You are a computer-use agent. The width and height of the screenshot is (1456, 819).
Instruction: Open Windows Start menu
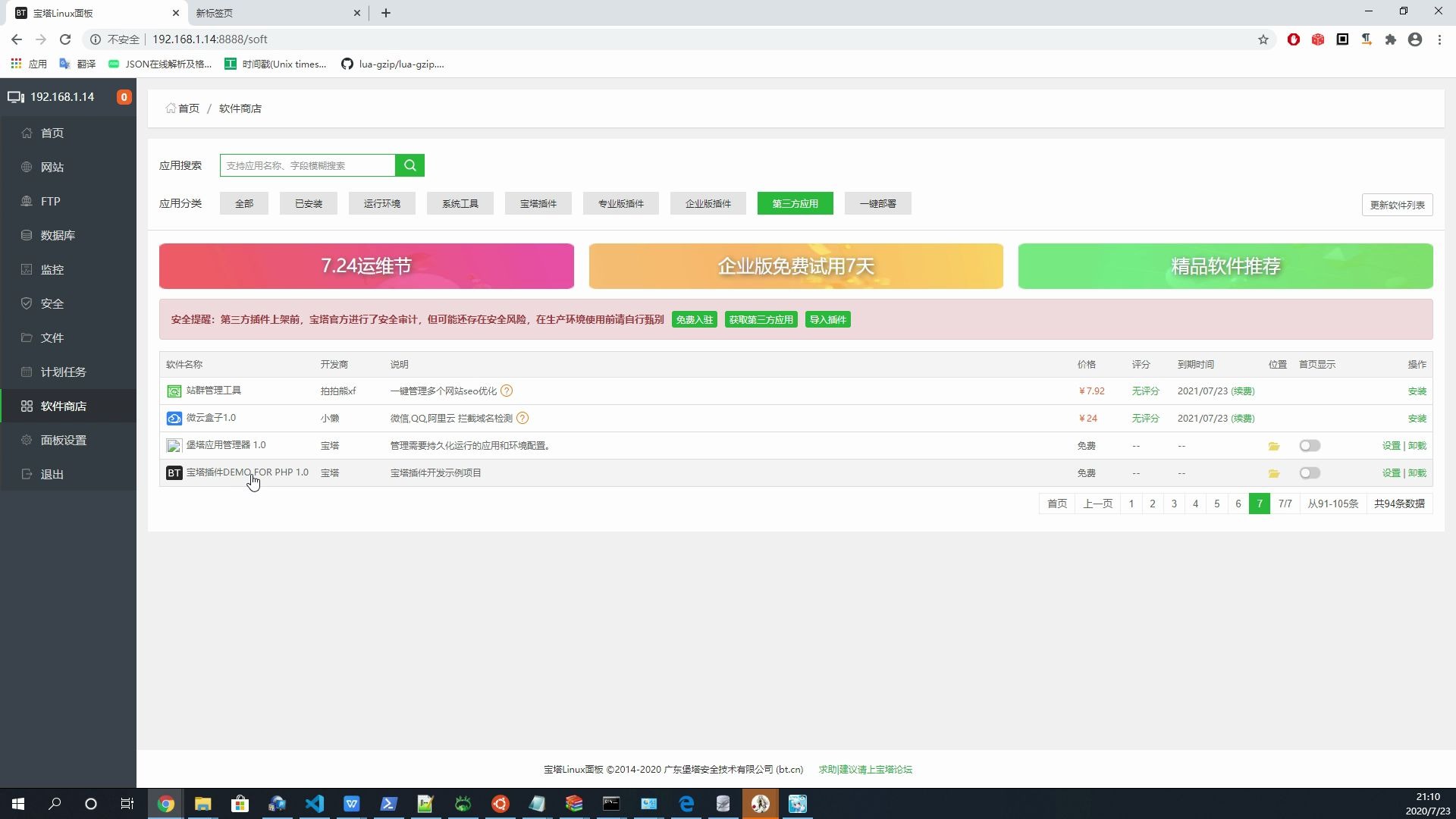18,804
